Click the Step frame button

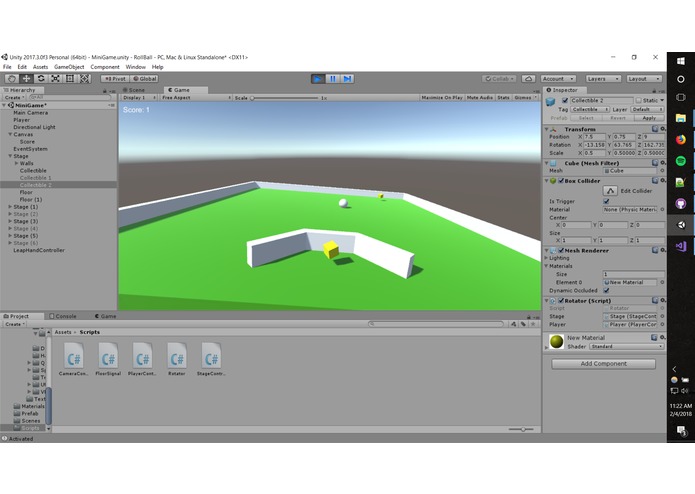pos(348,79)
